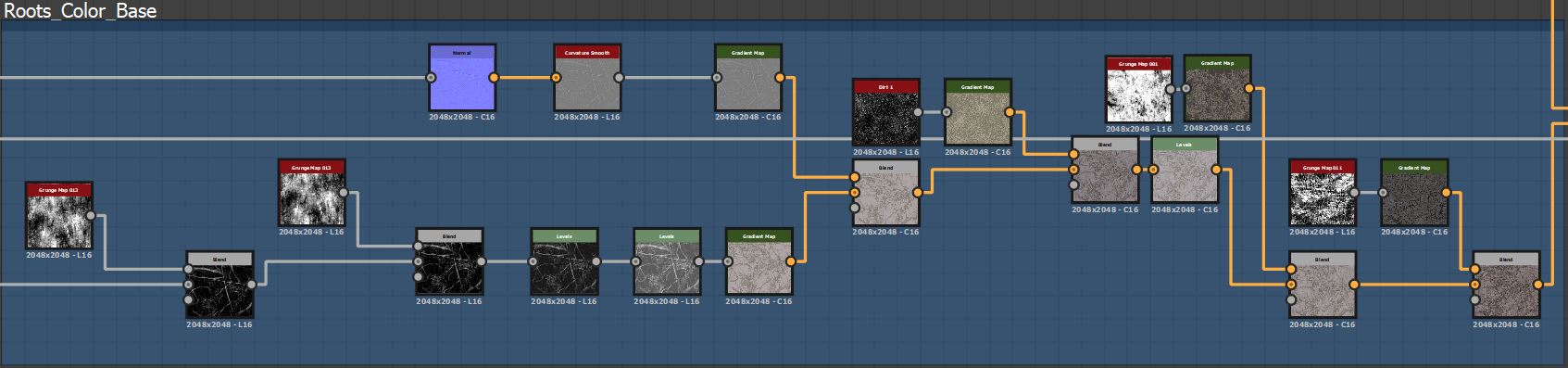This screenshot has width=1568, height=368.
Task: Click output of Gradient Map after grayscale Levels
Action: click(x=791, y=262)
